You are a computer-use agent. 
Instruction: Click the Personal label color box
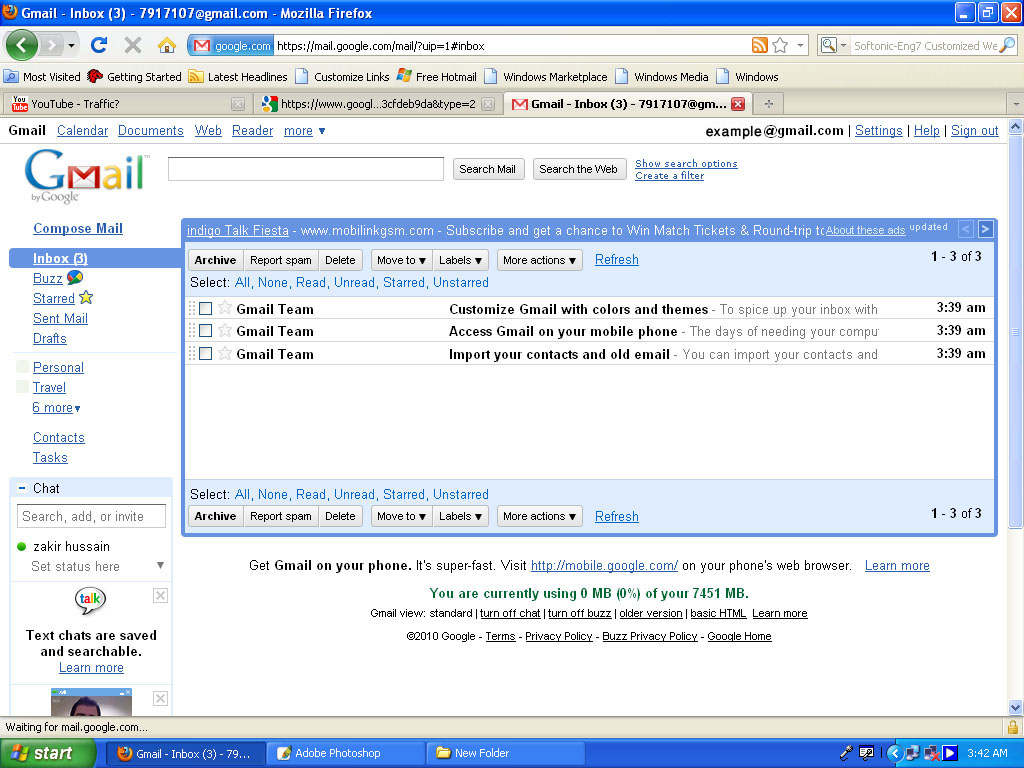[x=22, y=367]
